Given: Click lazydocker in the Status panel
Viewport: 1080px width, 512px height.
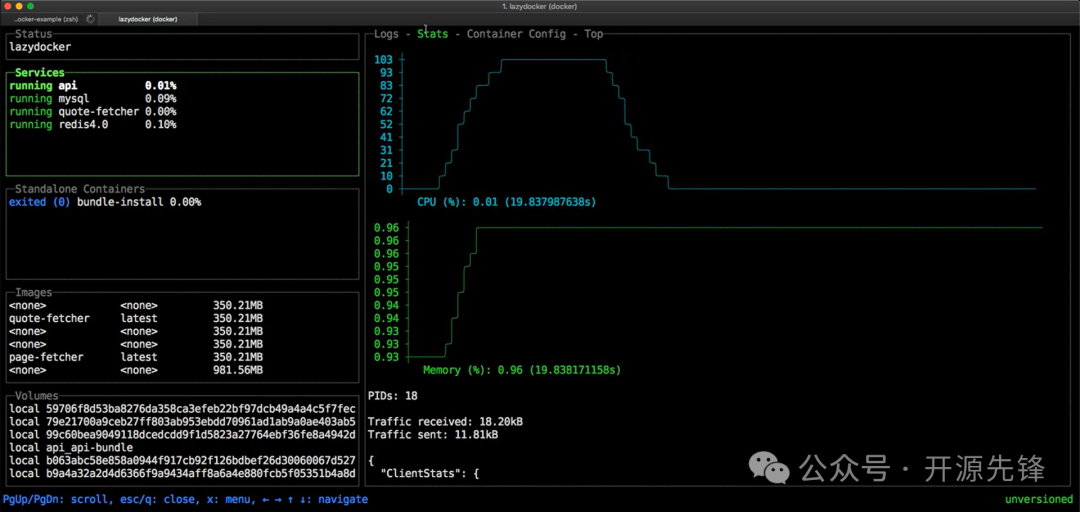Looking at the screenshot, I should pyautogui.click(x=40, y=48).
